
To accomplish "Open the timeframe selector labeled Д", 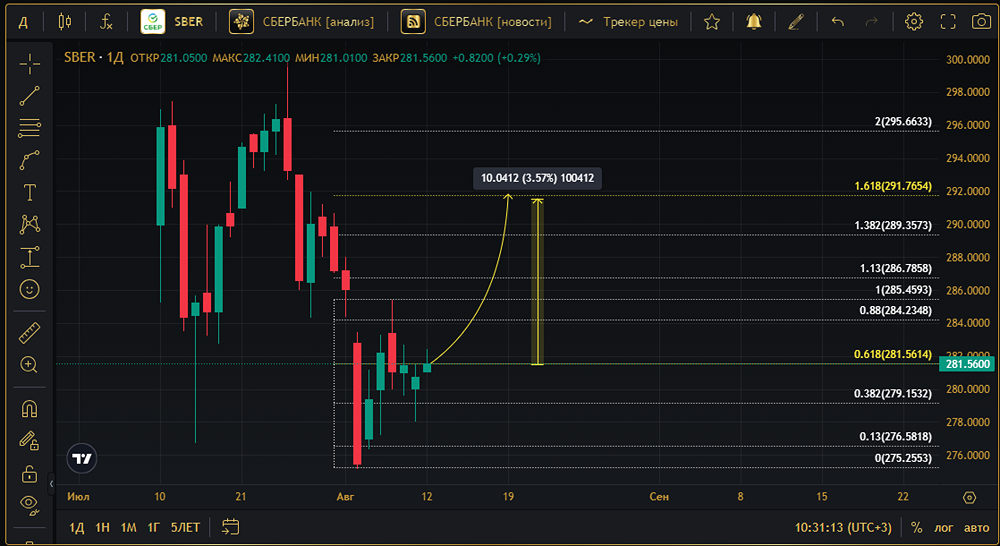I will 23,22.
